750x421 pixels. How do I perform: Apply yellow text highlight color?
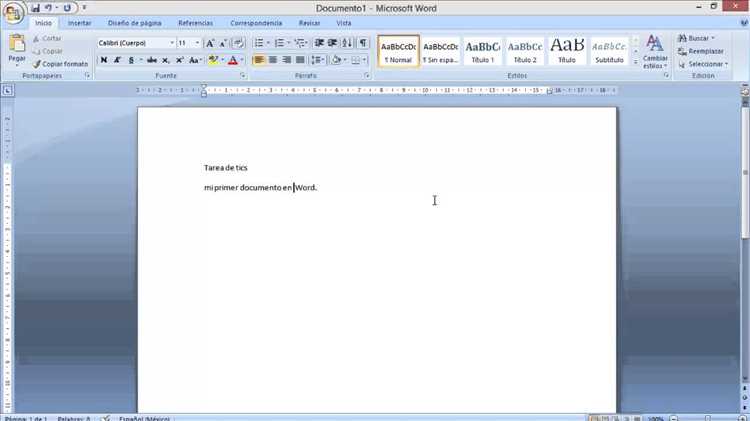(213, 60)
